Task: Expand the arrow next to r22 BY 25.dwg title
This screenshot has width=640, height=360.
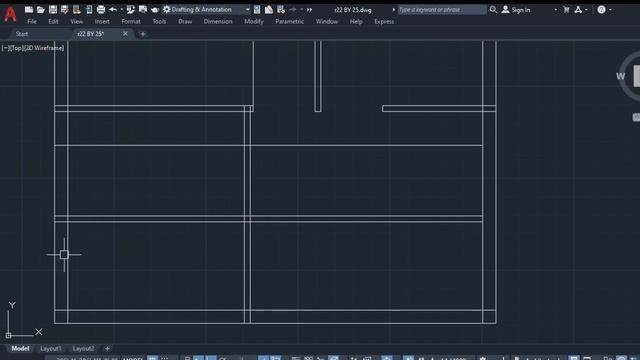Action: [393, 9]
